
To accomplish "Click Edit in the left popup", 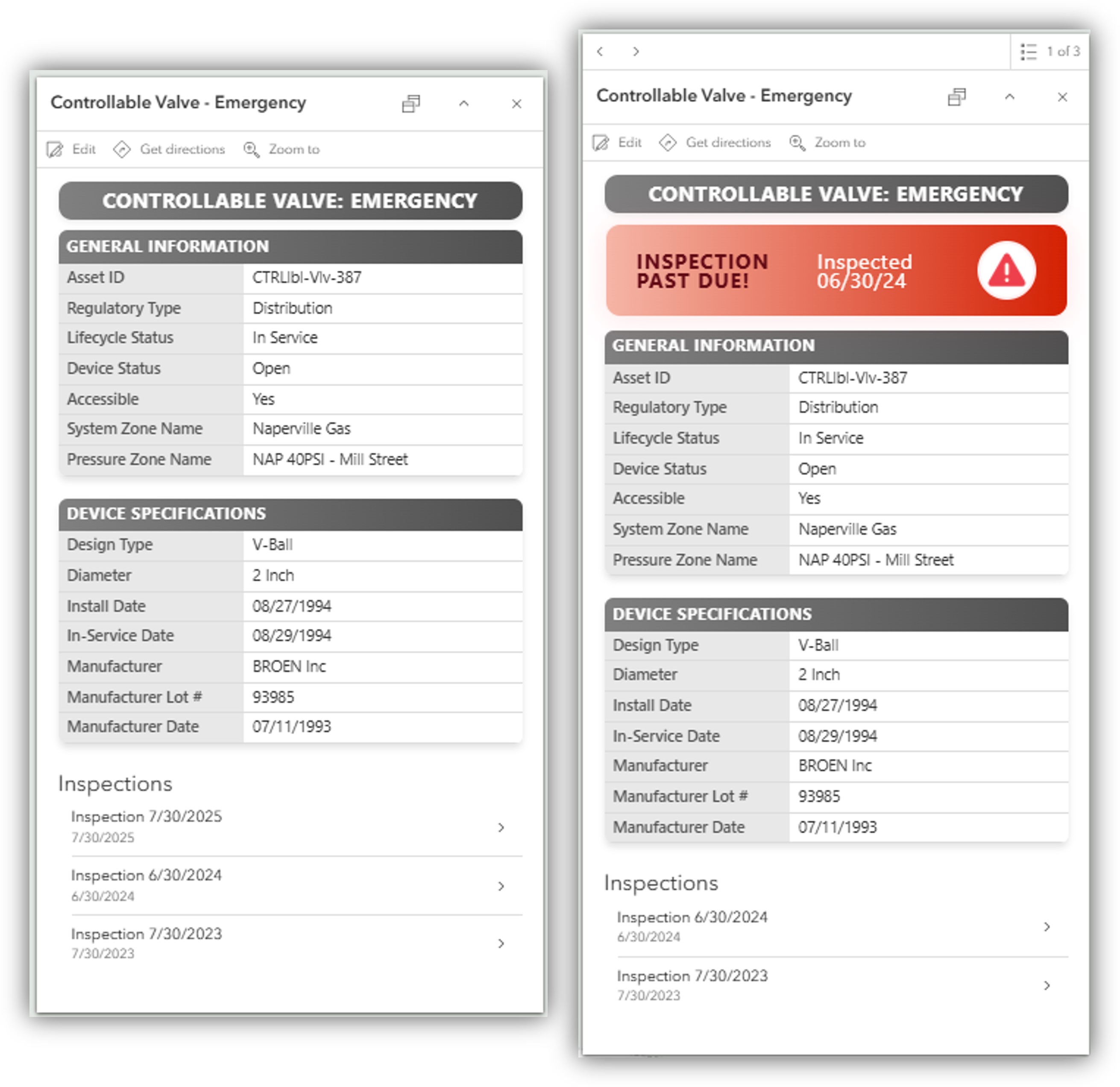I will 71,149.
